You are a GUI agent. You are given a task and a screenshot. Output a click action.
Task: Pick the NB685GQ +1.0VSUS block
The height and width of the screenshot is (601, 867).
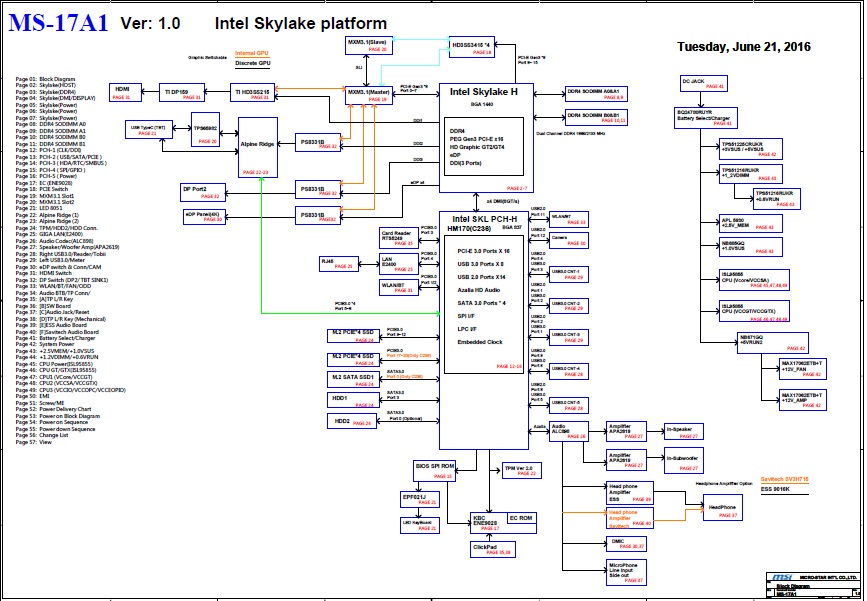pos(750,247)
